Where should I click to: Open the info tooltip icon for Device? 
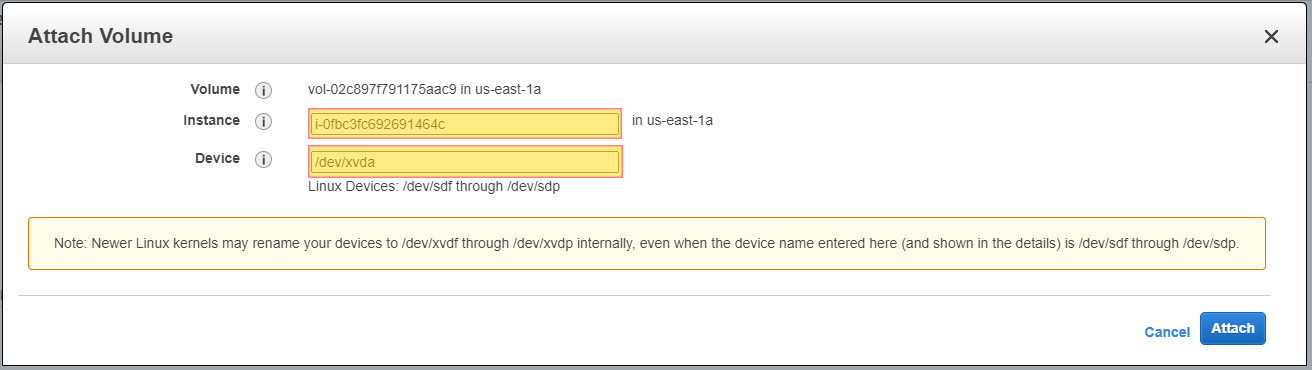click(264, 160)
